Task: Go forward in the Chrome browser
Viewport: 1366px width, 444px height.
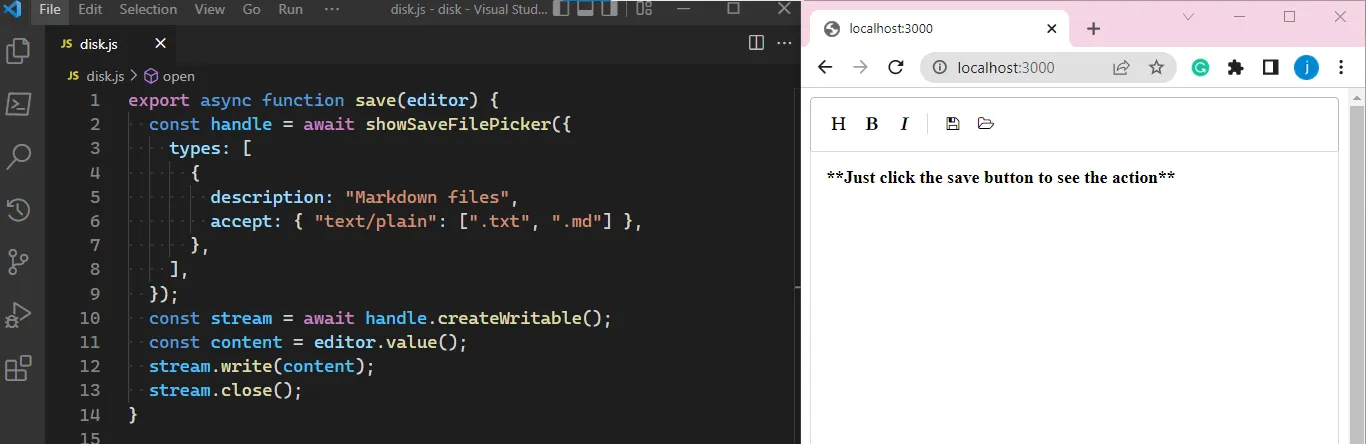Action: [x=860, y=67]
